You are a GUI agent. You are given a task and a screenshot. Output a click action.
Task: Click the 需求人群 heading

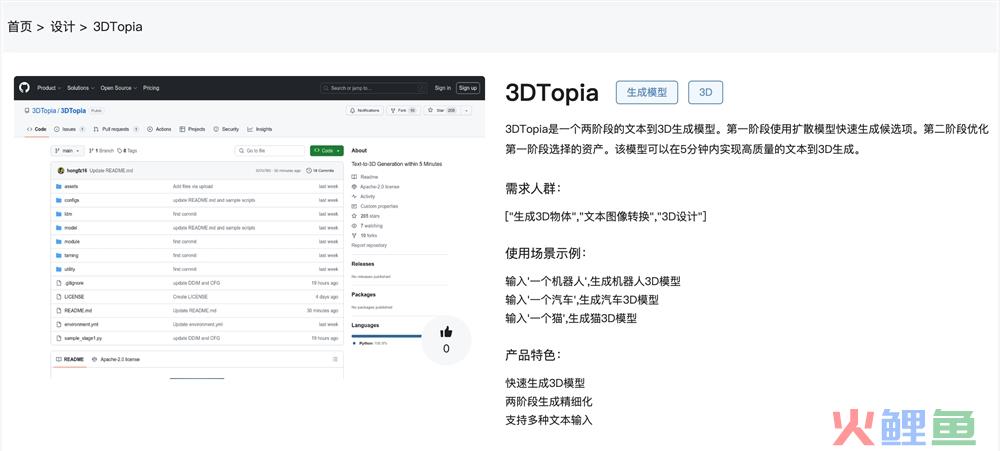click(533, 189)
